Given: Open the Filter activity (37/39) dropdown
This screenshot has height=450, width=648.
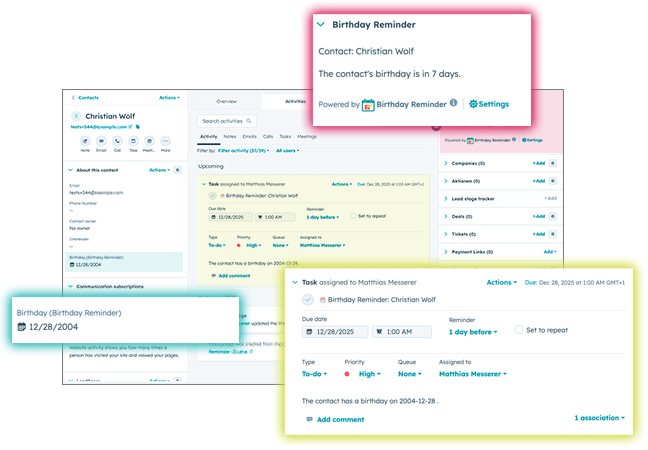Looking at the screenshot, I should pos(243,151).
